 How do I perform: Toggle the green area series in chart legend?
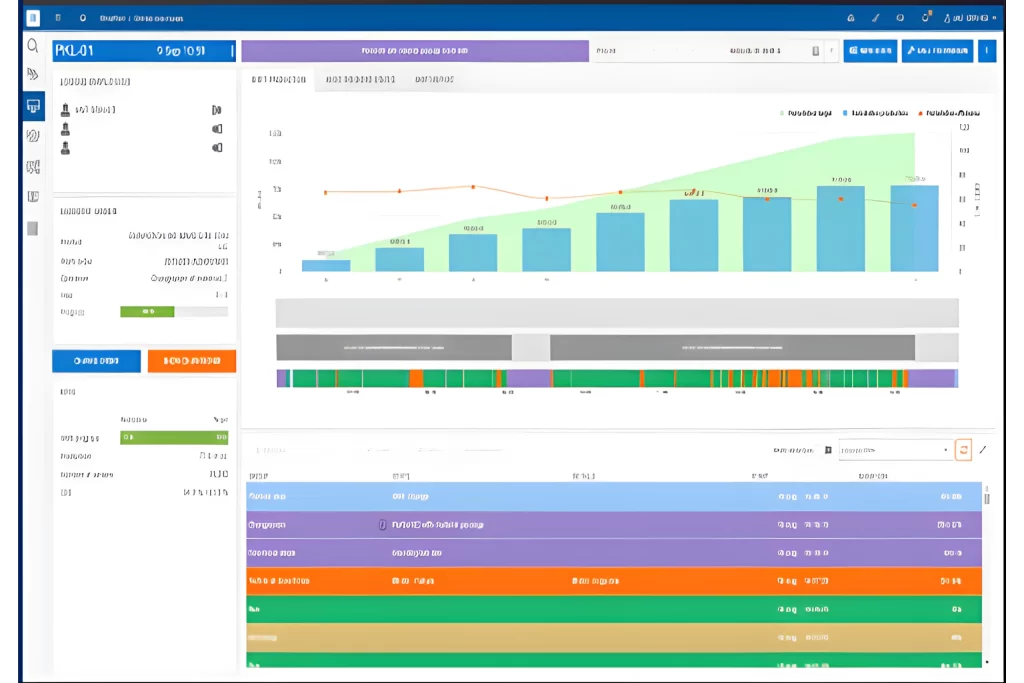coord(806,114)
